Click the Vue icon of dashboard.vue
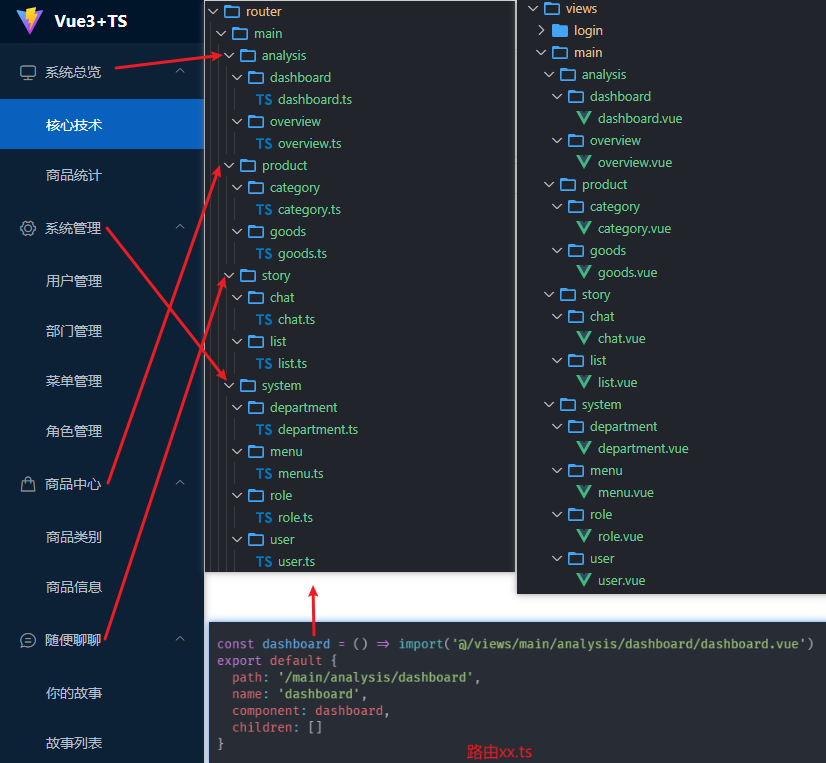Viewport: 826px width, 763px height. [584, 118]
